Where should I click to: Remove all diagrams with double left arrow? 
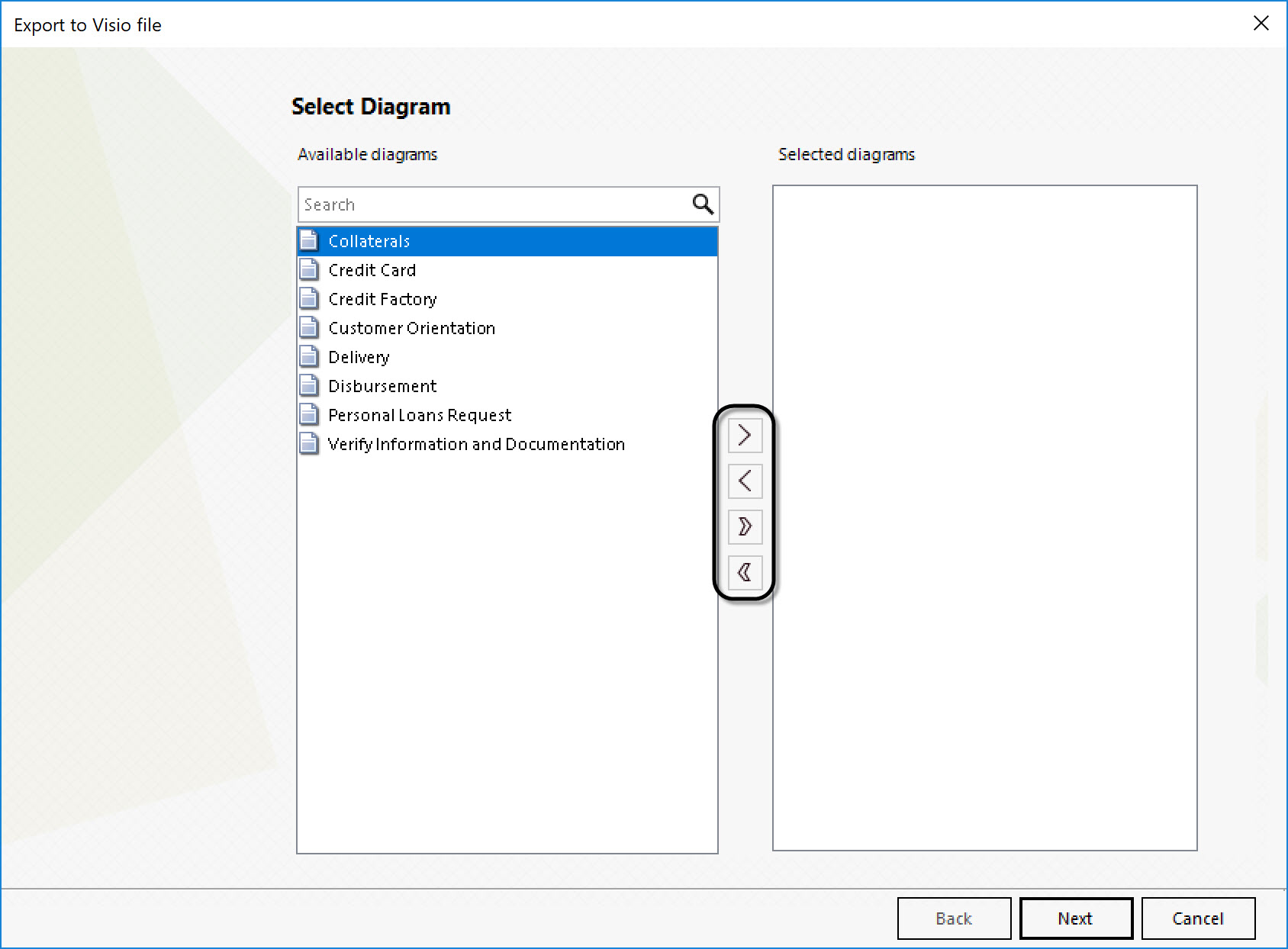pyautogui.click(x=745, y=572)
